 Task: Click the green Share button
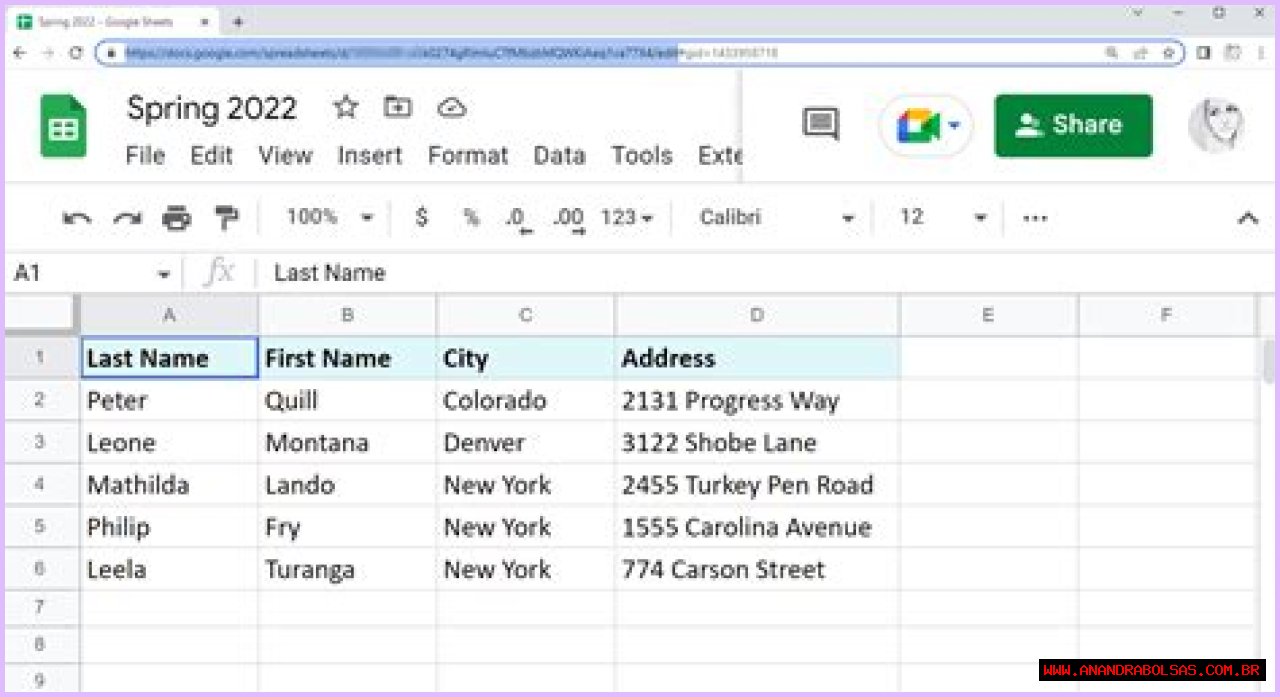[1072, 126]
